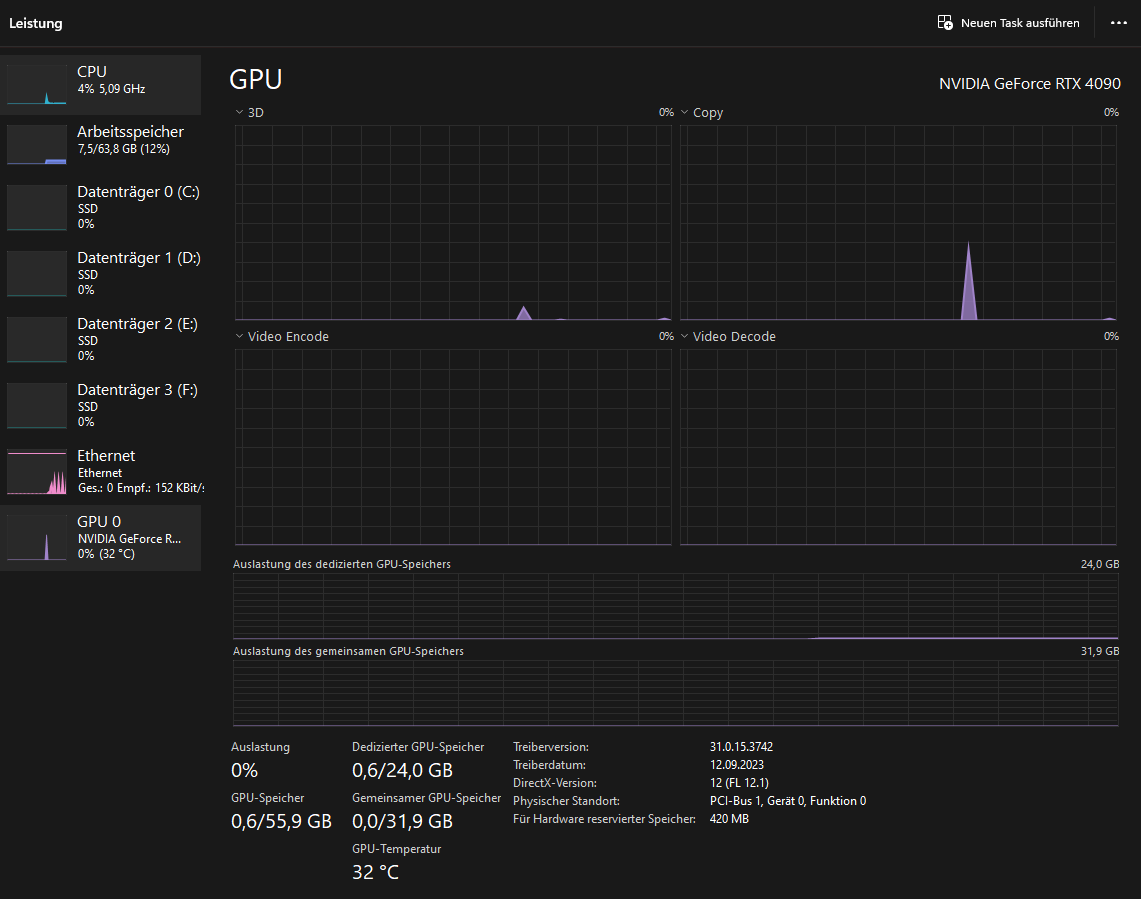The image size is (1141, 899).
Task: Click the 31,9 GB graph maximum label
Action: tap(1100, 651)
